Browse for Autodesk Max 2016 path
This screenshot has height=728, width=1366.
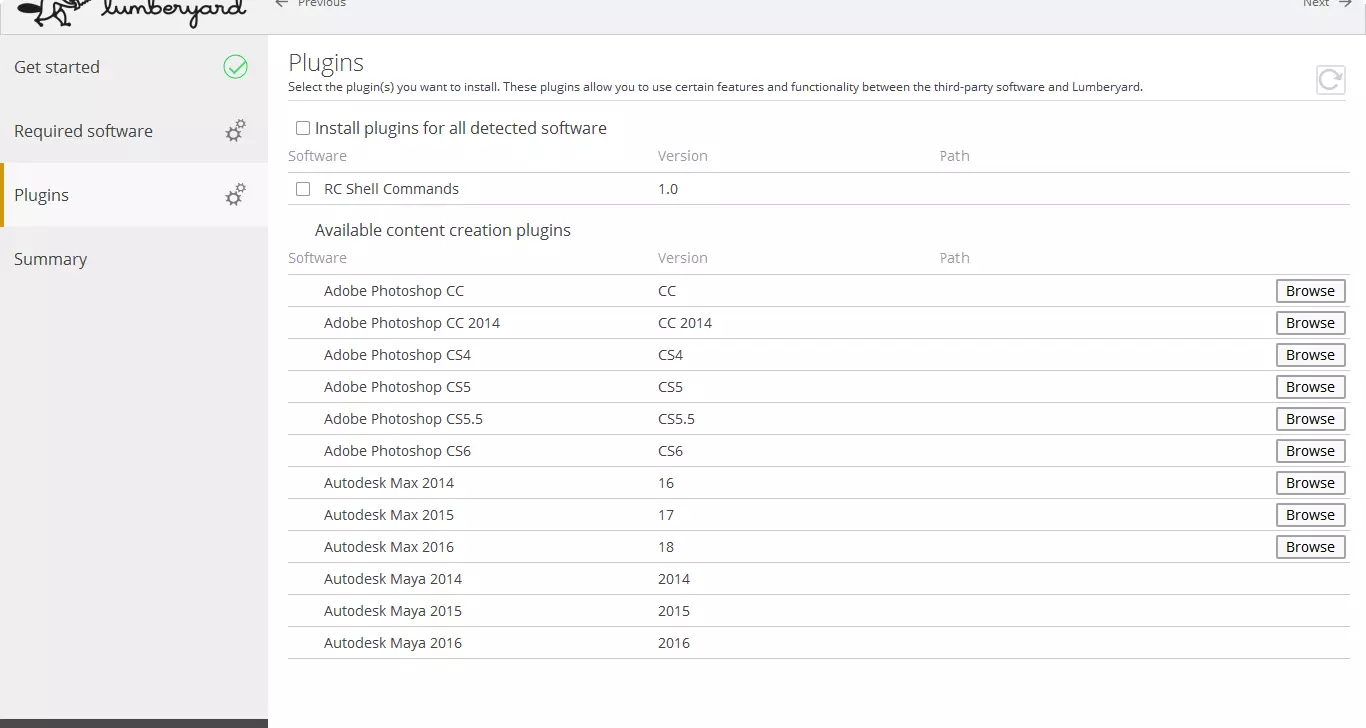pos(1310,547)
